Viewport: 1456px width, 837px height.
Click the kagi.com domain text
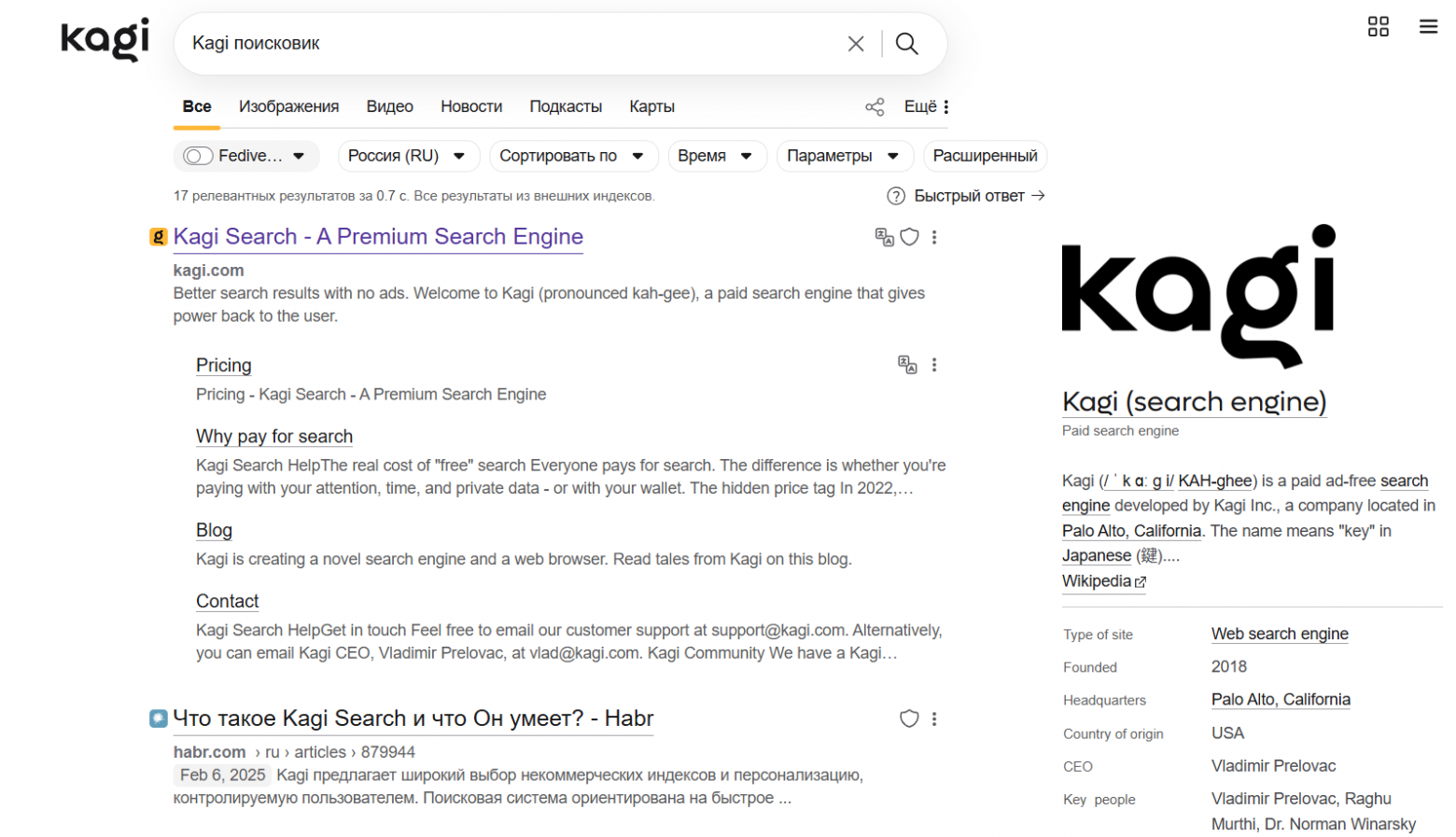point(208,271)
